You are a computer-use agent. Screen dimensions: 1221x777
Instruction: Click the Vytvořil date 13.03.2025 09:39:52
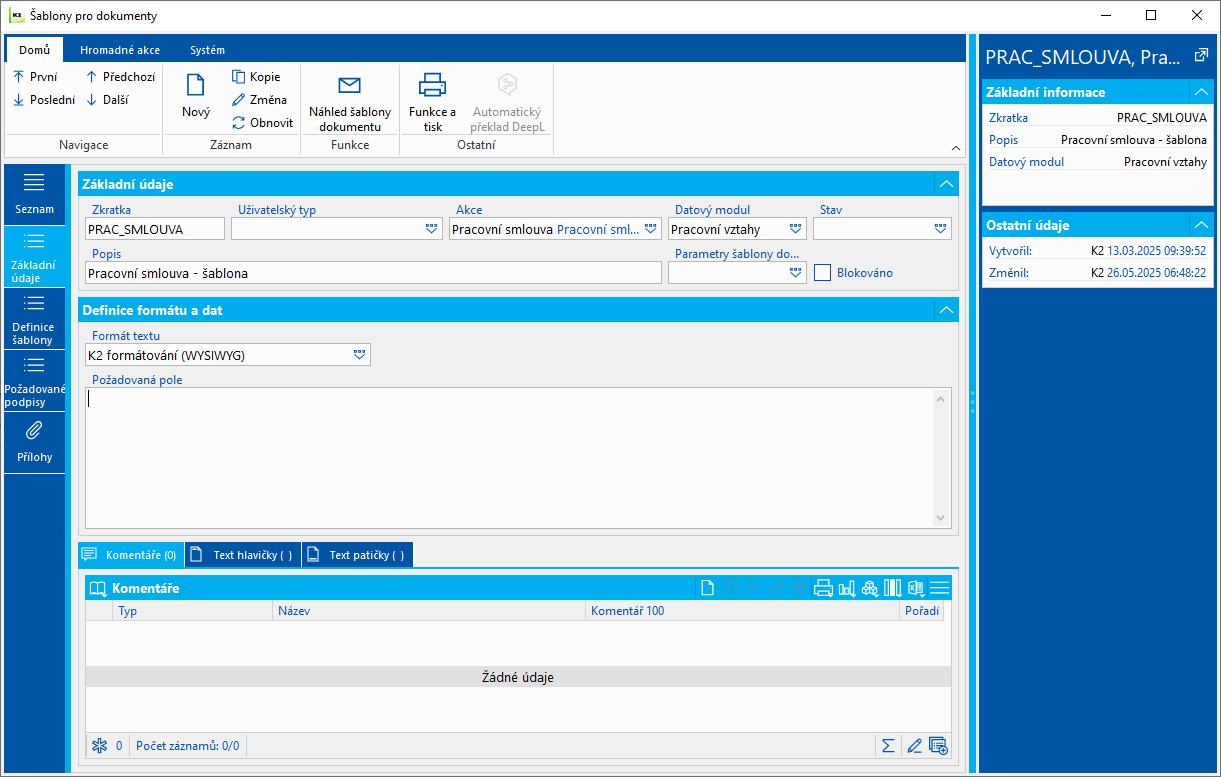pos(1157,251)
